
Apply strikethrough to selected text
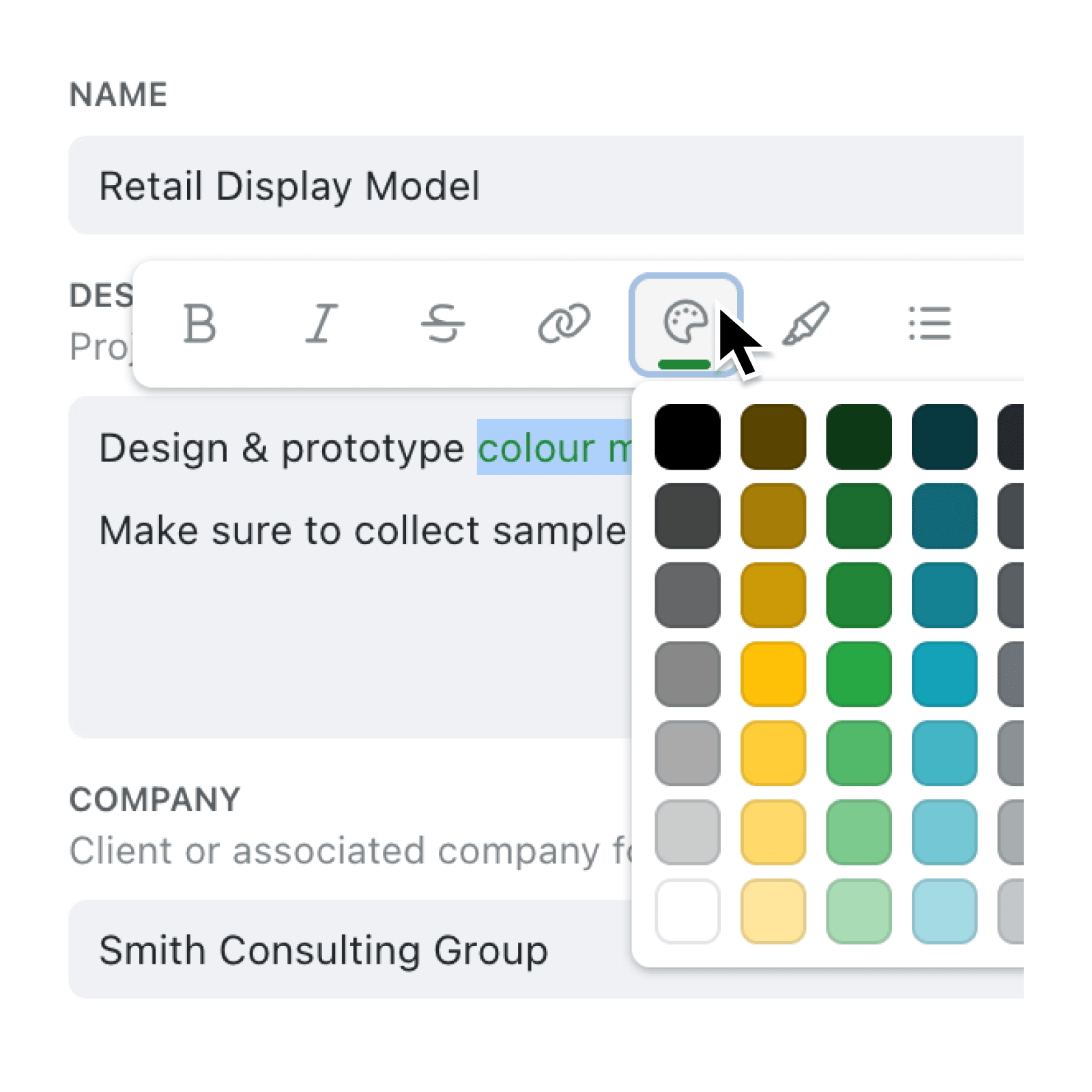442,323
